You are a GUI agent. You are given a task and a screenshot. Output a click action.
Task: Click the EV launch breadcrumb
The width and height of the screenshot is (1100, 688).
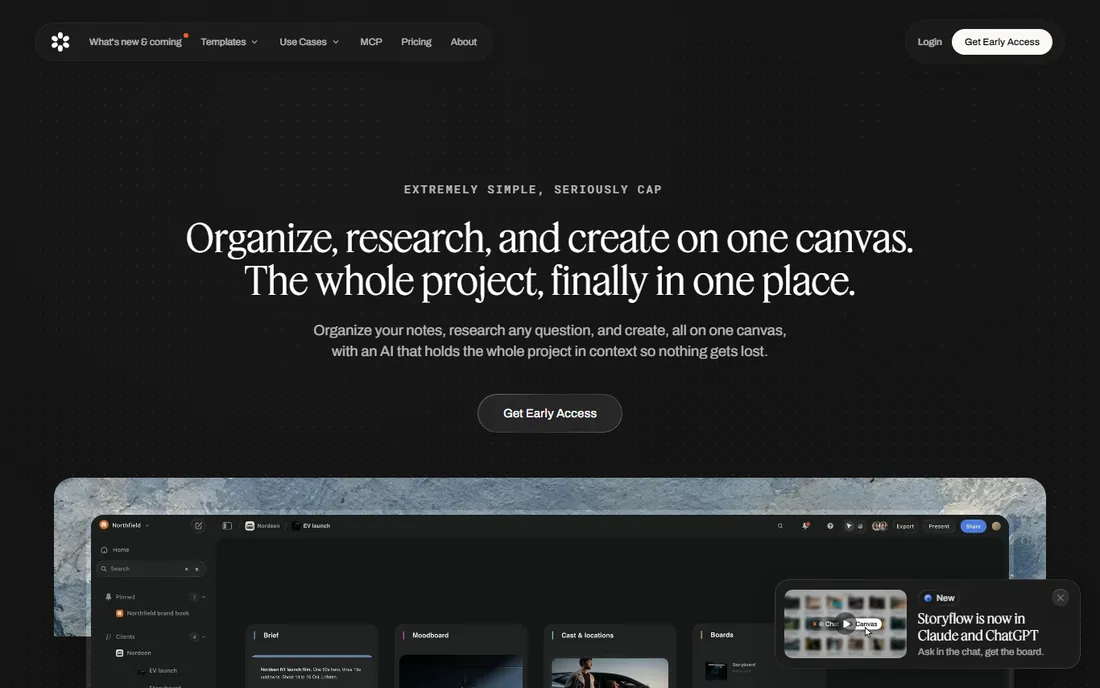(311, 526)
